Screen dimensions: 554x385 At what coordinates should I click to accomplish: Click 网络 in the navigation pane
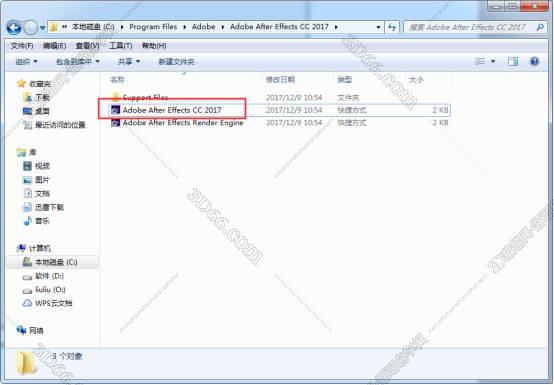(36, 331)
